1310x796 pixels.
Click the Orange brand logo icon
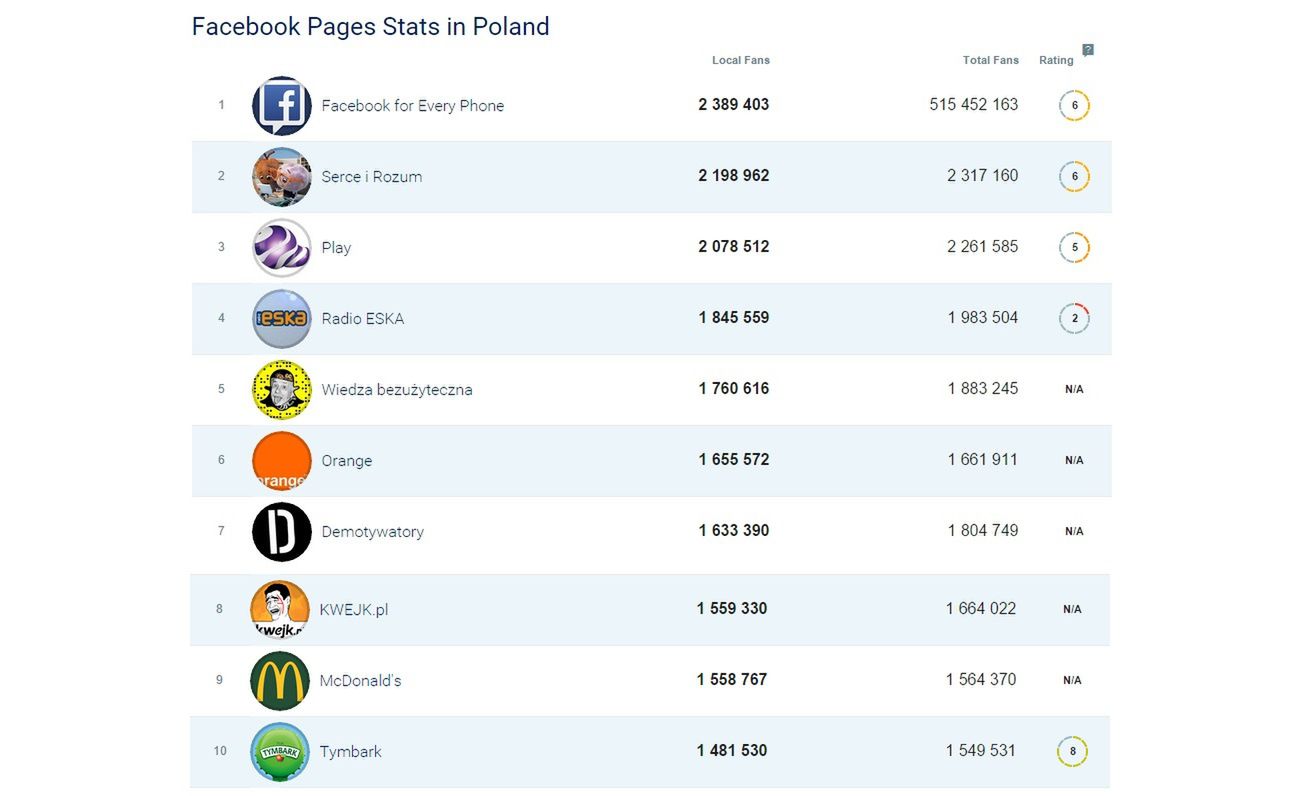pos(281,461)
